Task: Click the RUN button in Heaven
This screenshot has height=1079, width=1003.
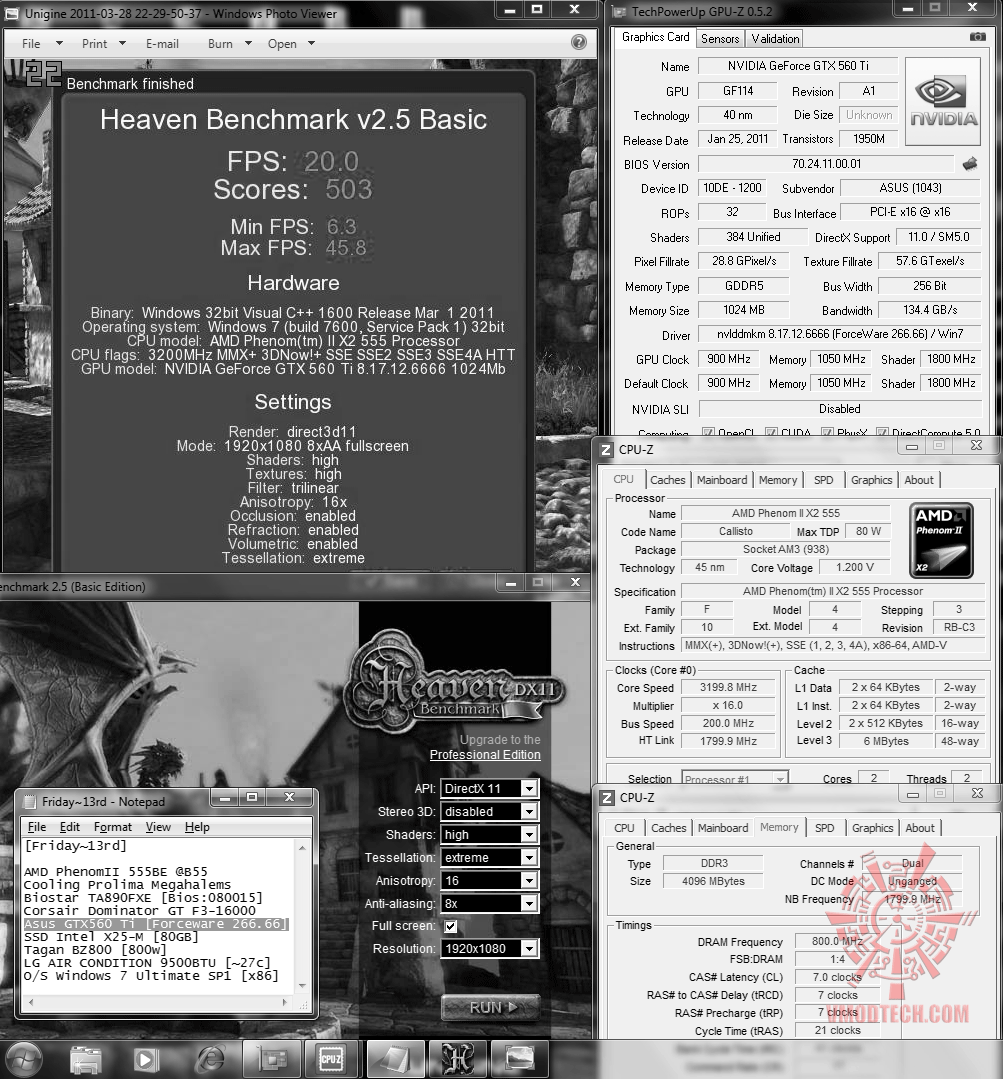Action: coord(491,1007)
